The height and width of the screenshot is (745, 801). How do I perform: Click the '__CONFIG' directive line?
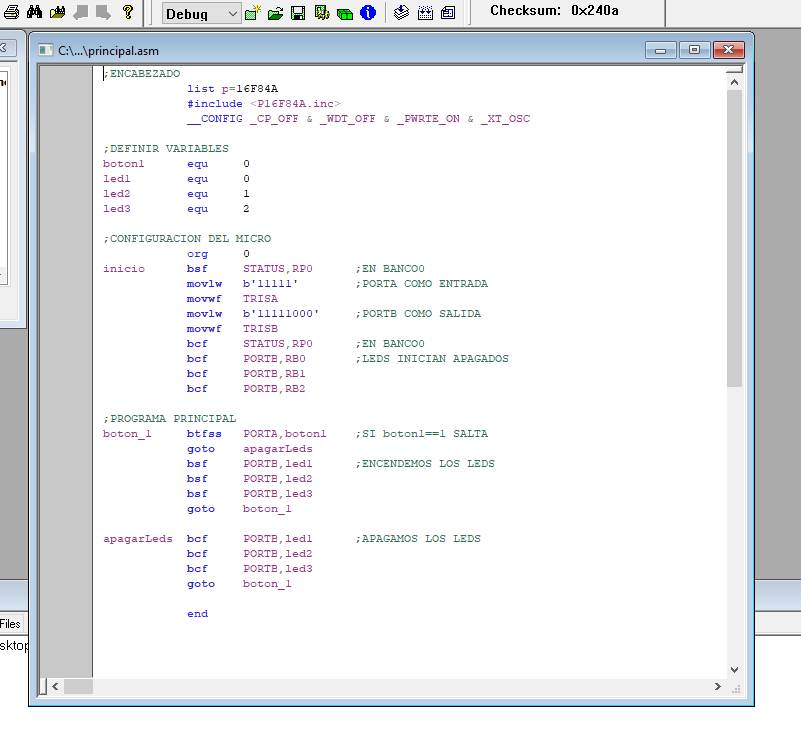click(359, 119)
